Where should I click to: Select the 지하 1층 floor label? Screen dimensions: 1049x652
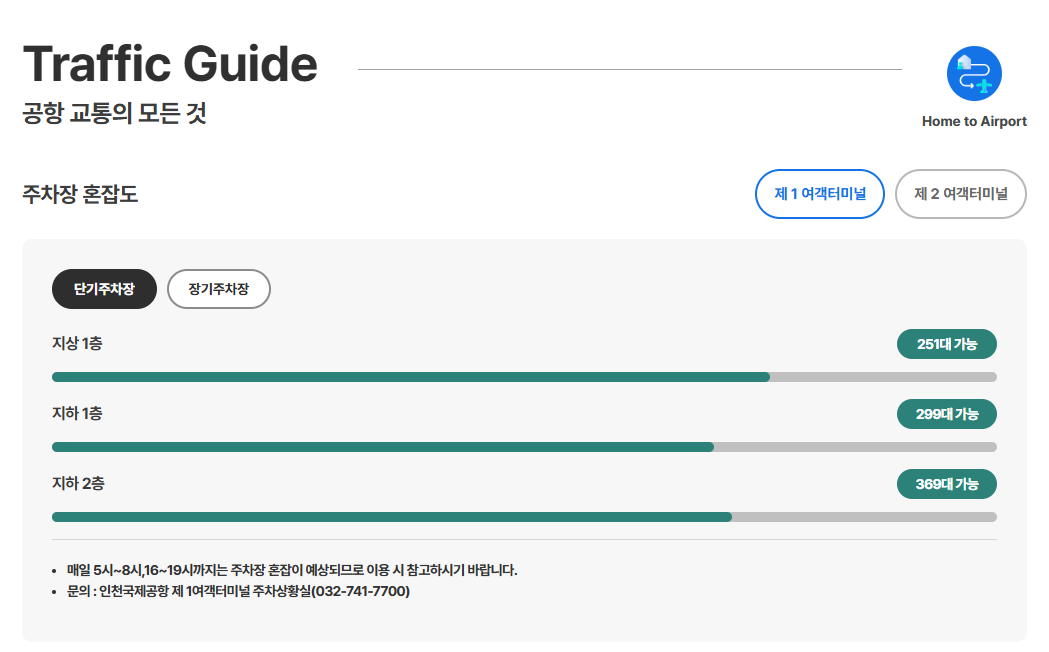point(77,414)
